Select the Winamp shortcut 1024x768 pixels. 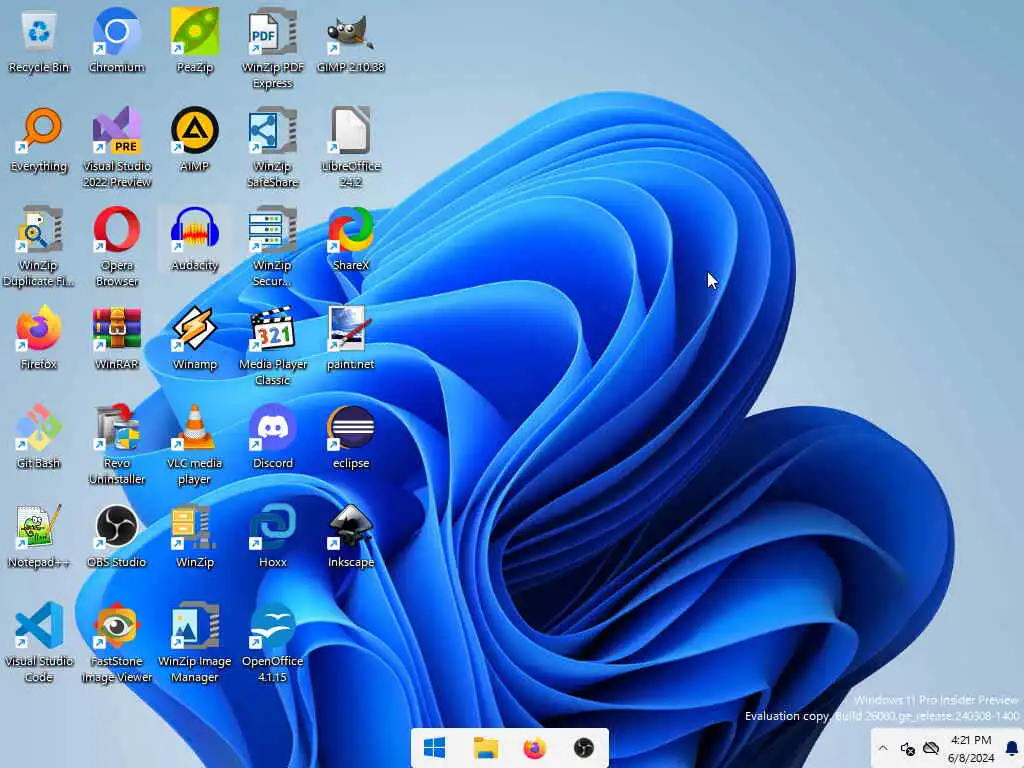coord(195,338)
